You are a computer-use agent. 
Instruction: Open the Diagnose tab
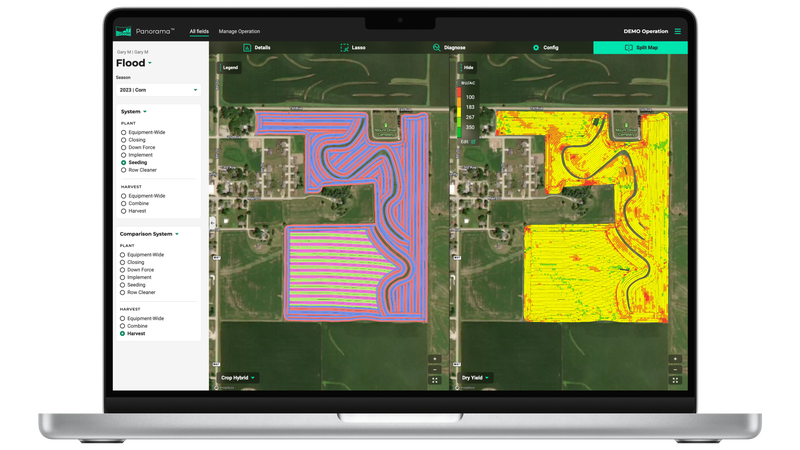click(449, 47)
